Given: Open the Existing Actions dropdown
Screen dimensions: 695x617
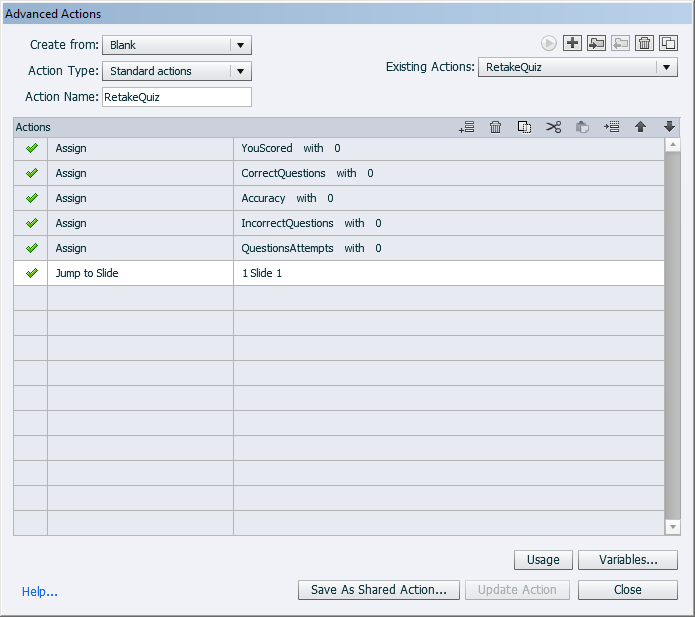Looking at the screenshot, I should click(578, 67).
